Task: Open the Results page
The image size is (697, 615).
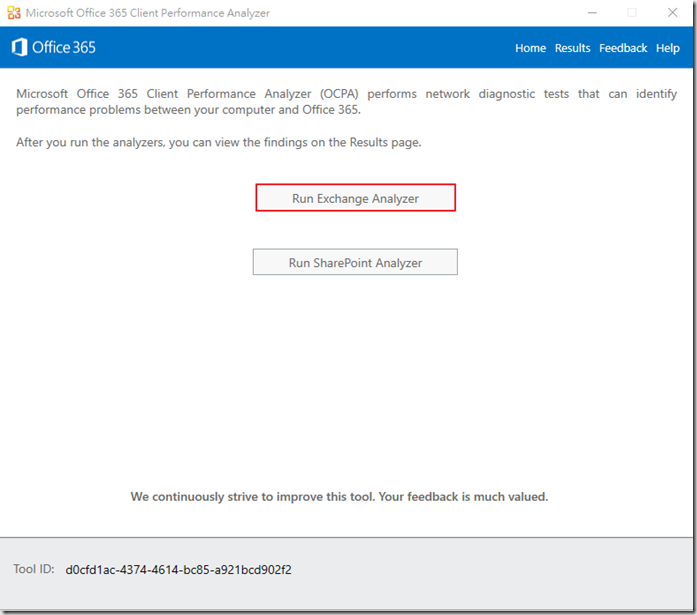Action: tap(573, 48)
